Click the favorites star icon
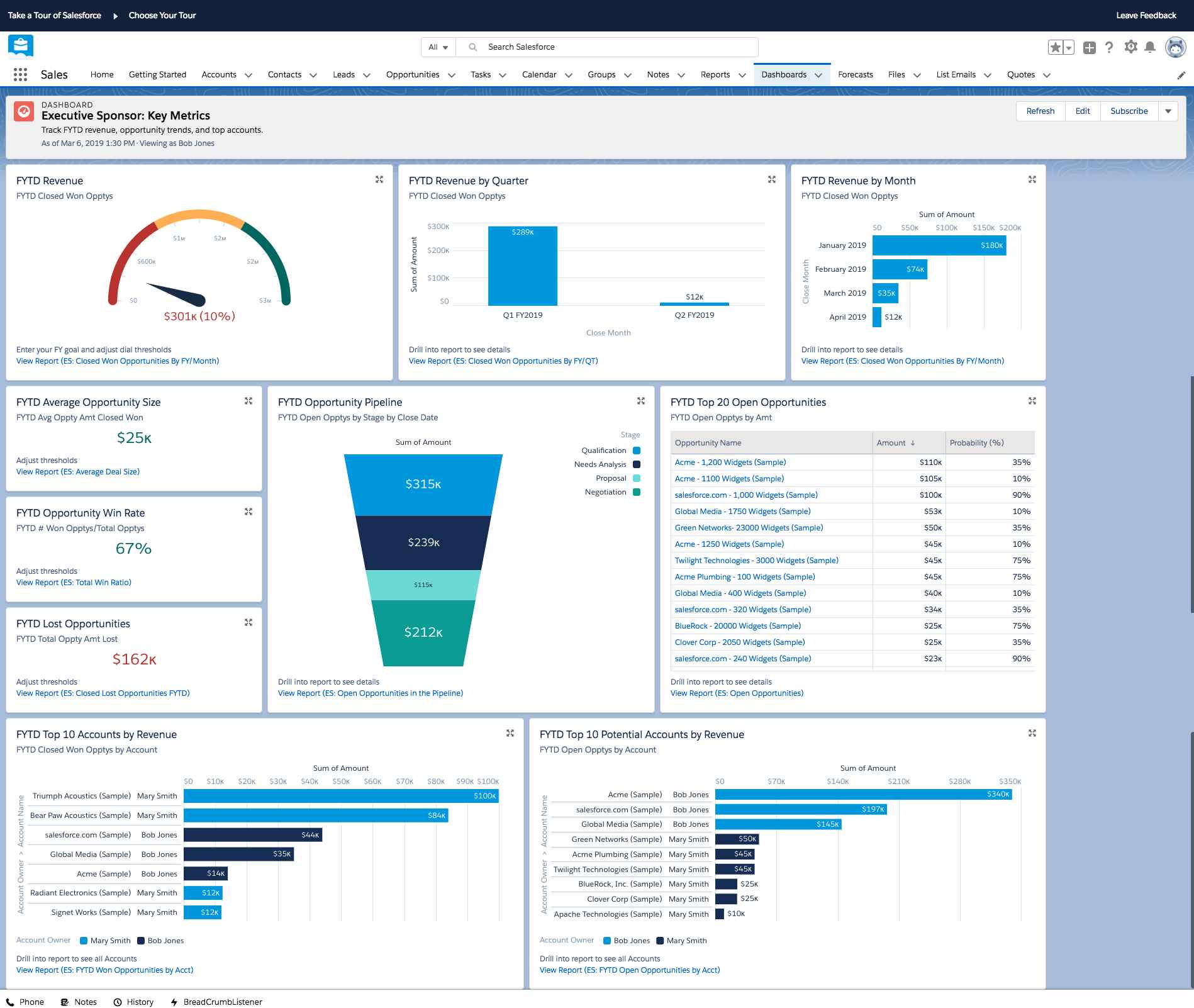Image resolution: width=1194 pixels, height=1008 pixels. tap(1055, 47)
